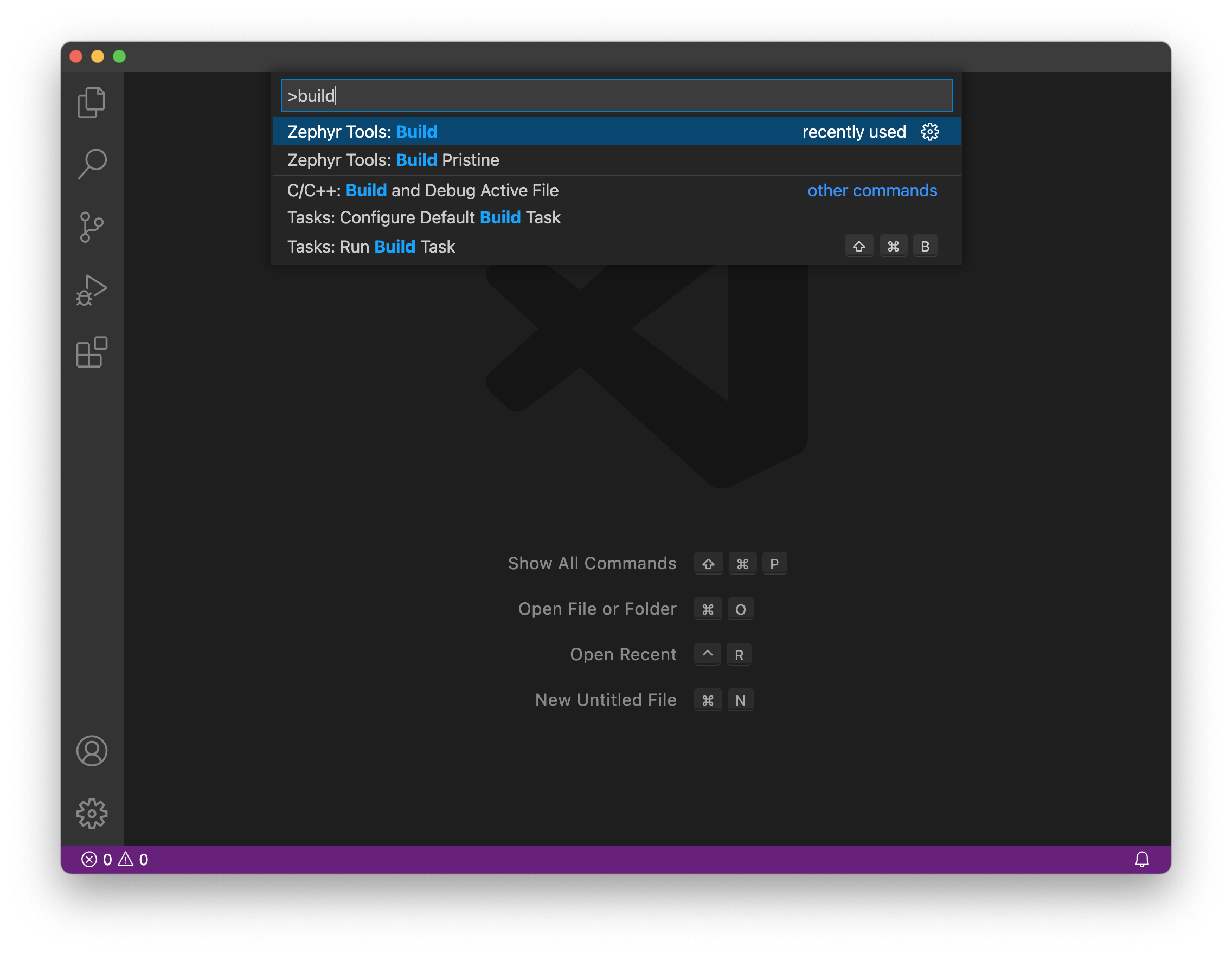
Task: Open the Extensions view
Action: click(x=92, y=352)
